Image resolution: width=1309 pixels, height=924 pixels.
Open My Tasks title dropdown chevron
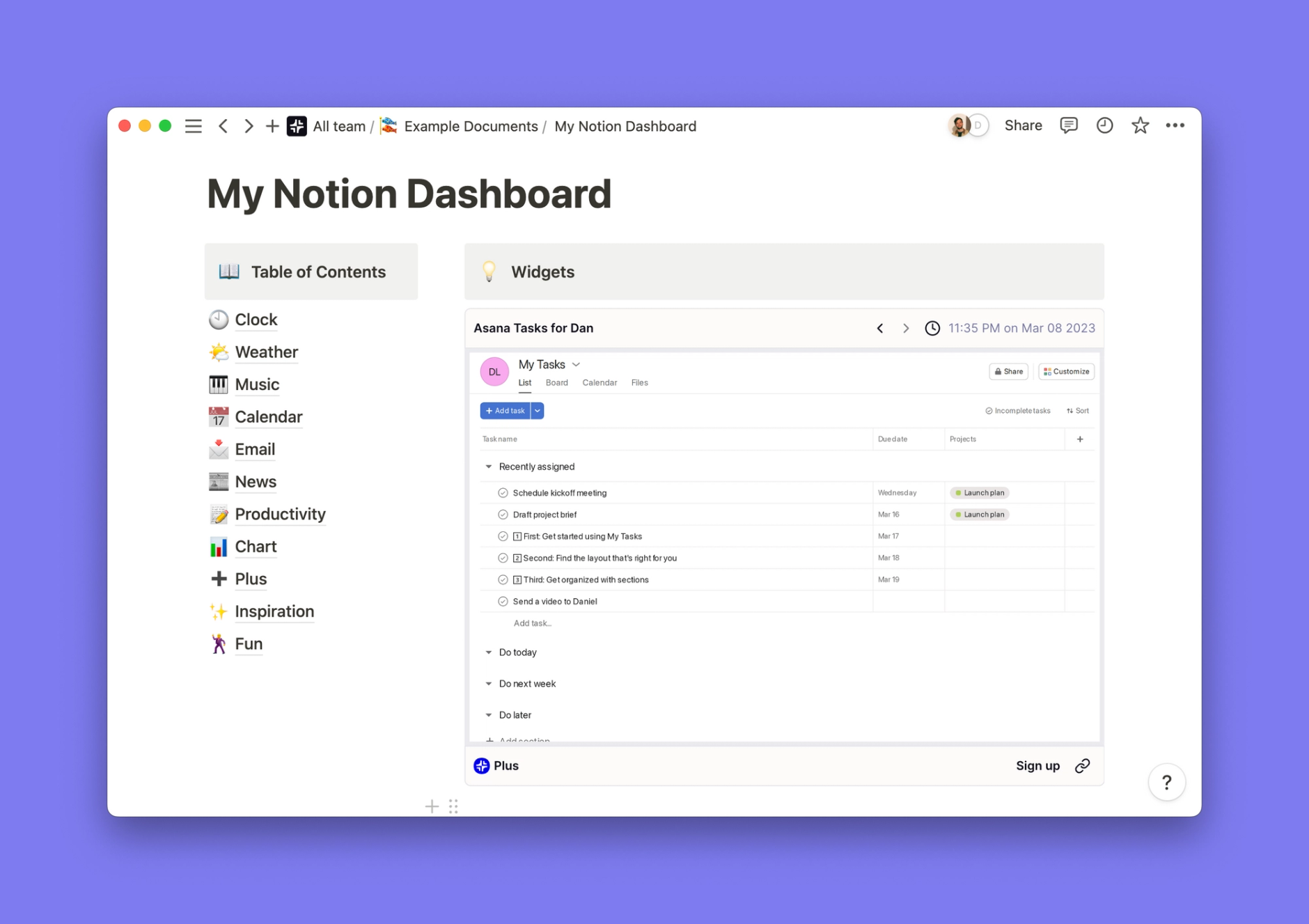(576, 365)
